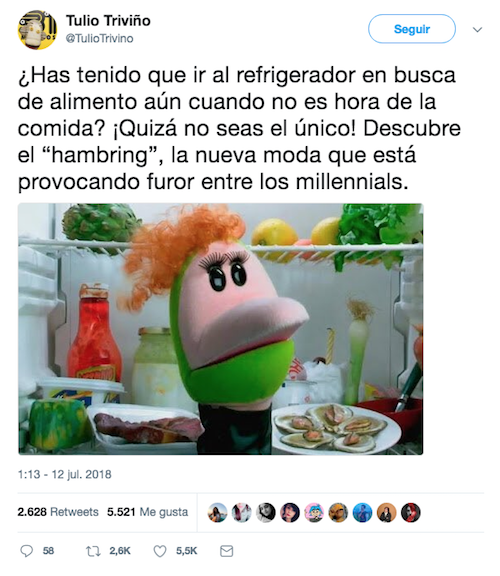Click the fourth liker avatar in row
Viewport: 500px width, 576px height.
(290, 512)
